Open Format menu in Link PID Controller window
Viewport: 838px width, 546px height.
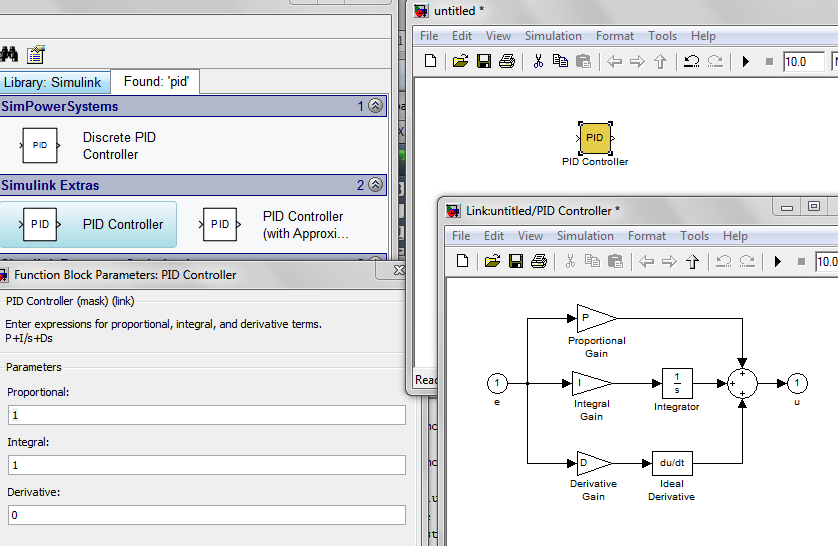[647, 236]
